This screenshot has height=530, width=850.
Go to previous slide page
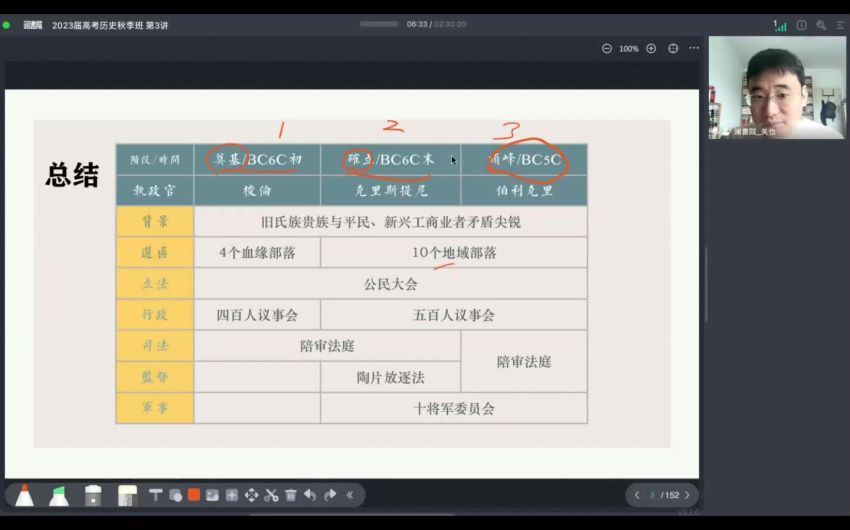click(x=637, y=495)
